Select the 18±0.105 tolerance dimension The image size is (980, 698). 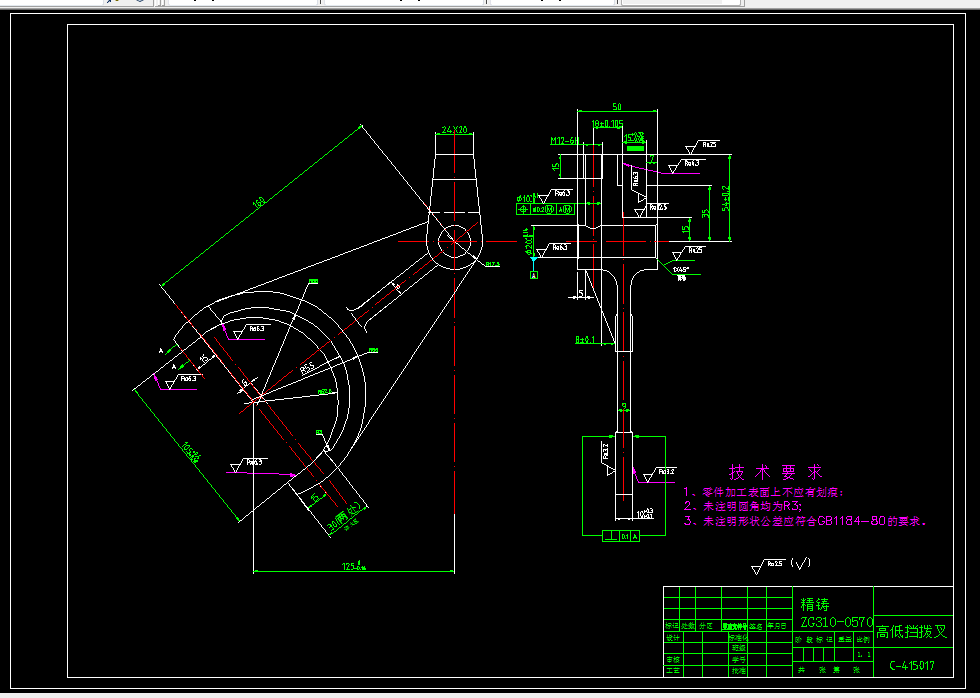608,124
